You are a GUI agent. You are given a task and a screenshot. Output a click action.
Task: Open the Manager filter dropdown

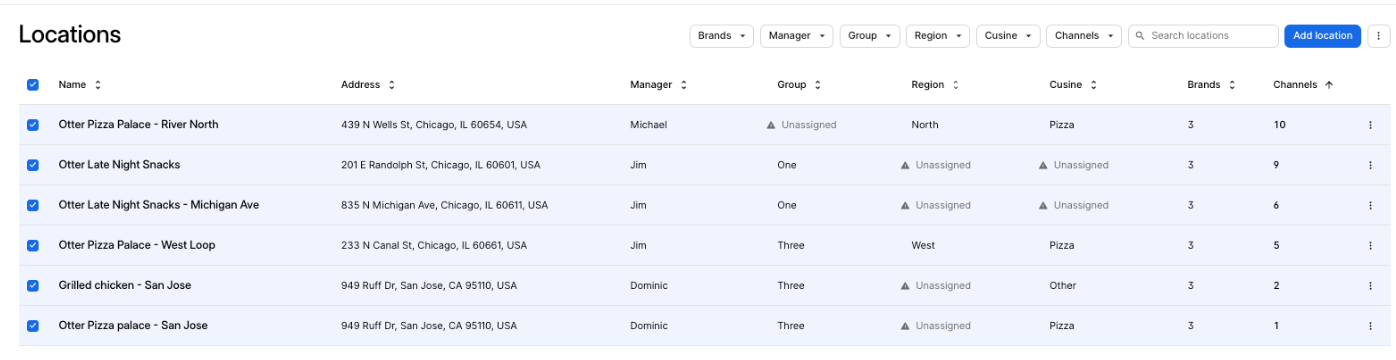796,36
